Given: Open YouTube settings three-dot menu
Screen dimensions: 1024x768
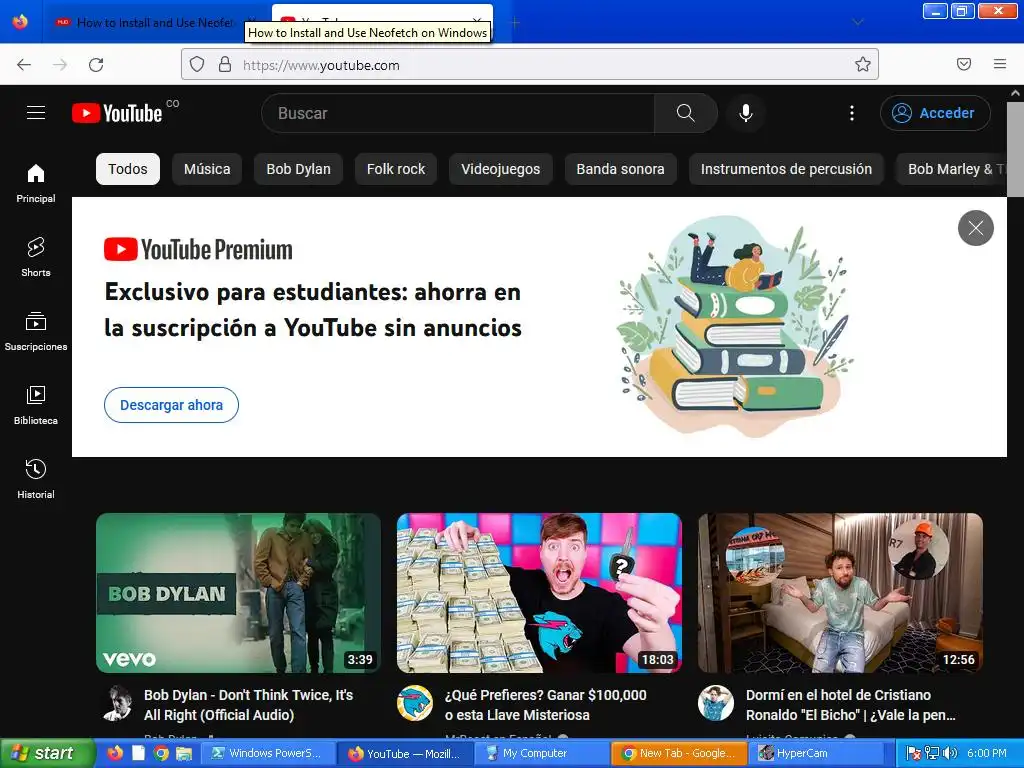Looking at the screenshot, I should point(852,113).
